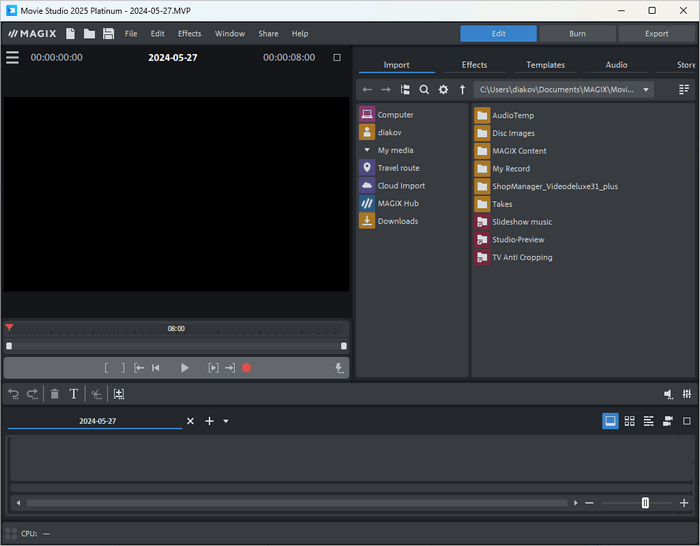Click the red record button

[246, 368]
